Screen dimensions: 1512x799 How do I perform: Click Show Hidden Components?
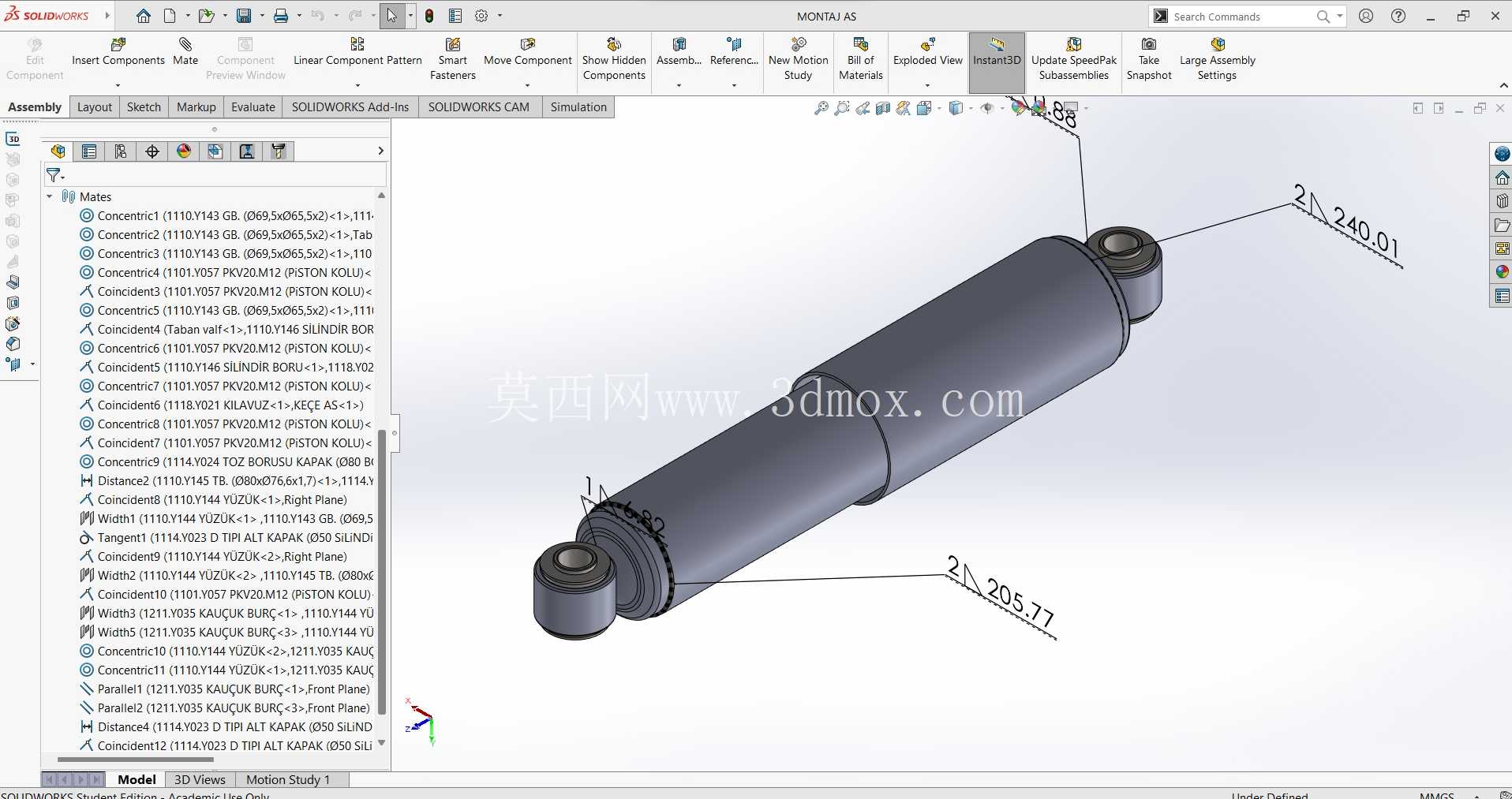point(614,59)
